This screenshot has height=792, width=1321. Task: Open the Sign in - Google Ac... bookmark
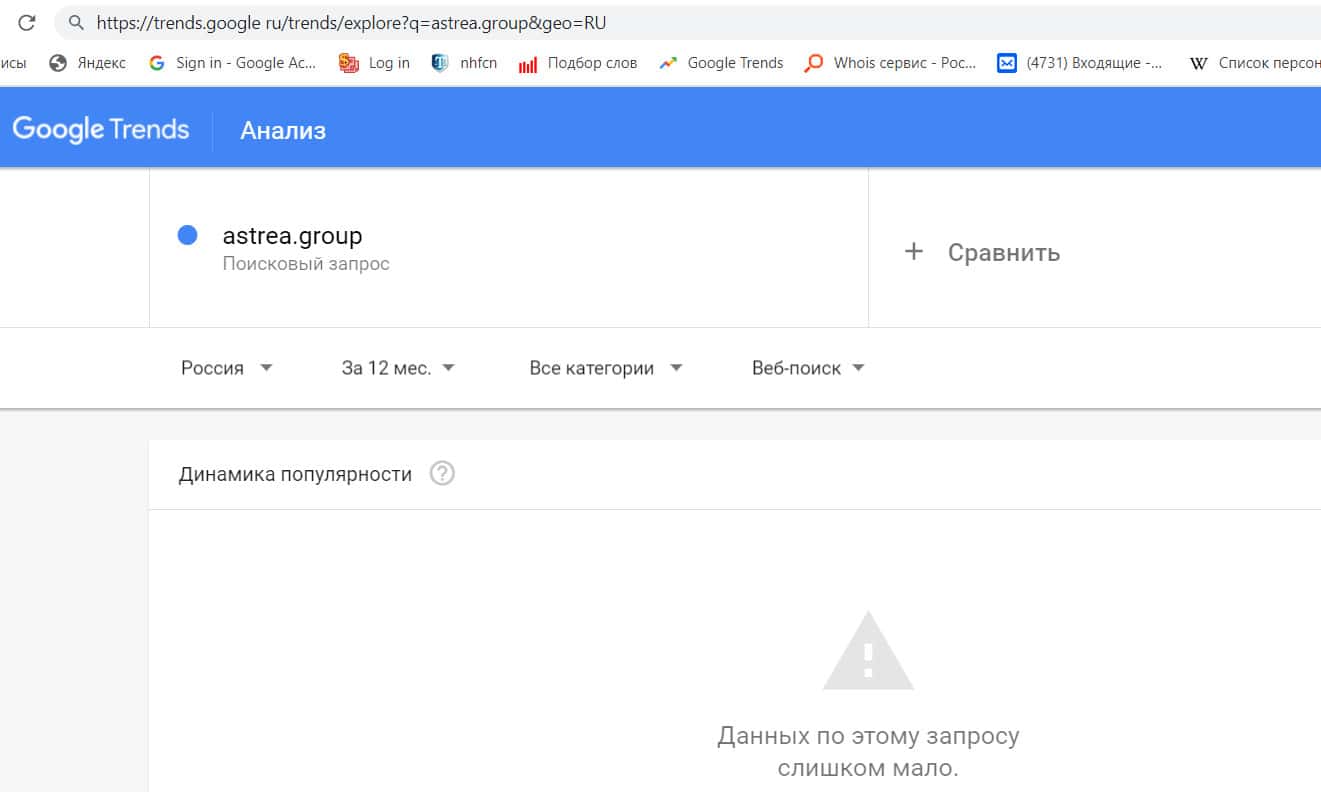click(x=232, y=63)
